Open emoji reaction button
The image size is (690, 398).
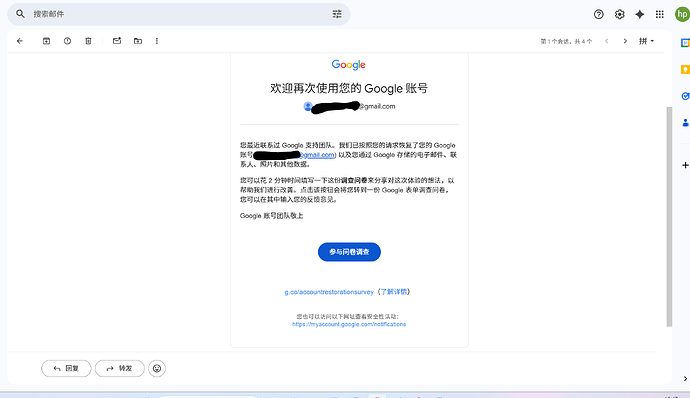(157, 369)
